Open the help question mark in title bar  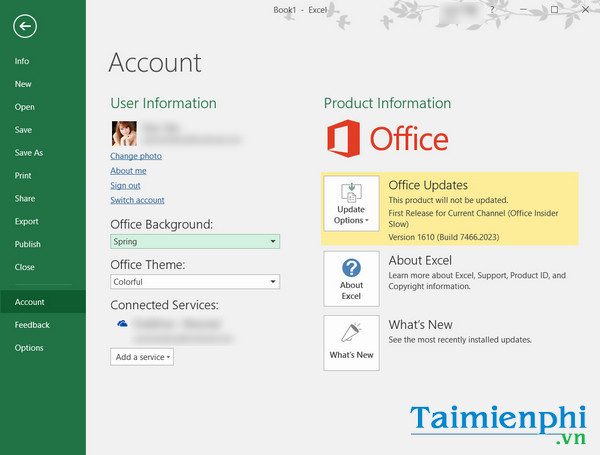(x=492, y=10)
